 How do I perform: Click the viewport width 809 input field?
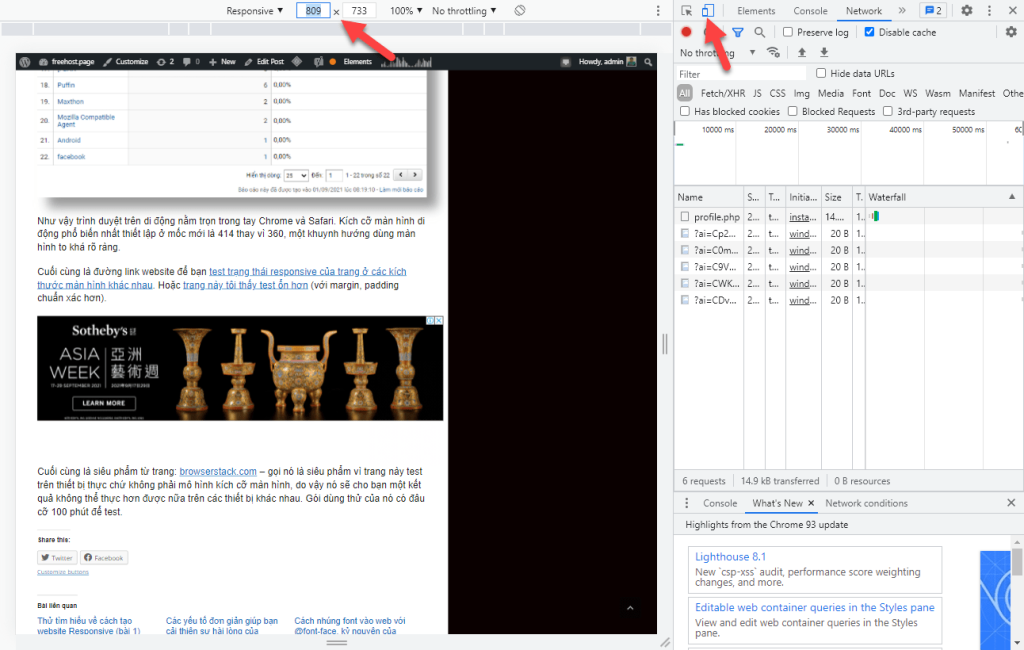pos(311,10)
